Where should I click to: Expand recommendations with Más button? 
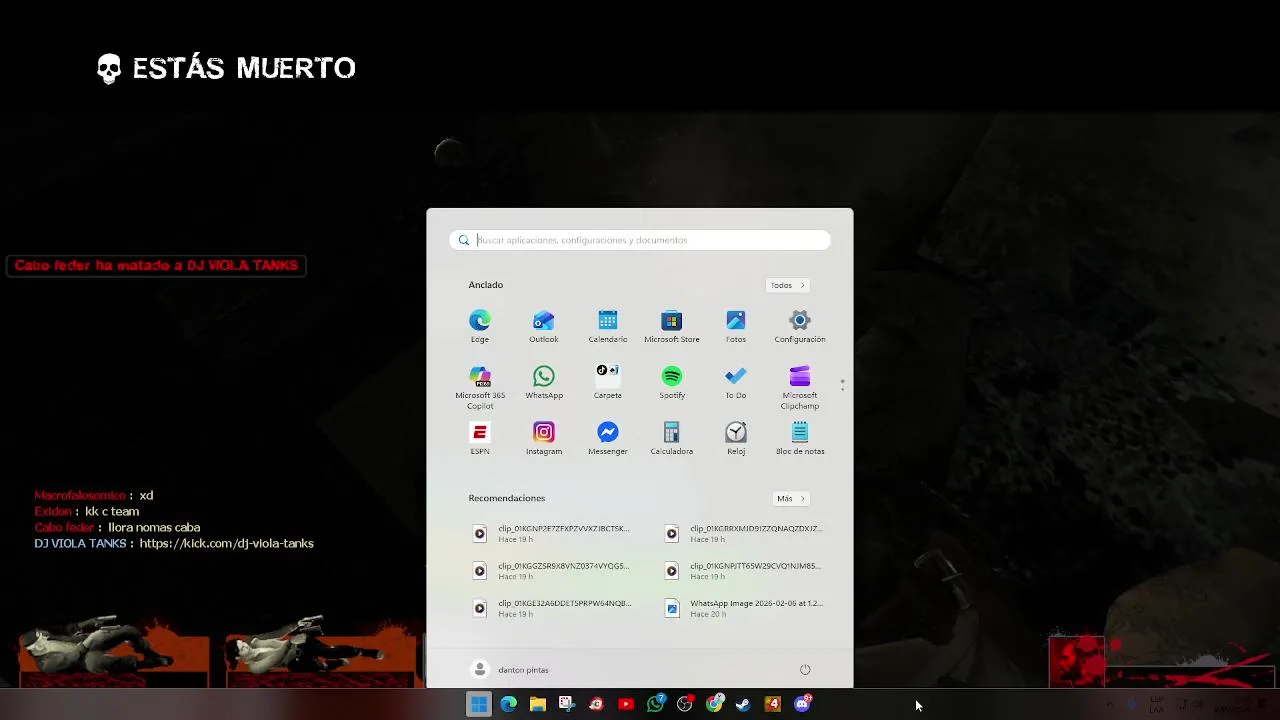point(790,498)
